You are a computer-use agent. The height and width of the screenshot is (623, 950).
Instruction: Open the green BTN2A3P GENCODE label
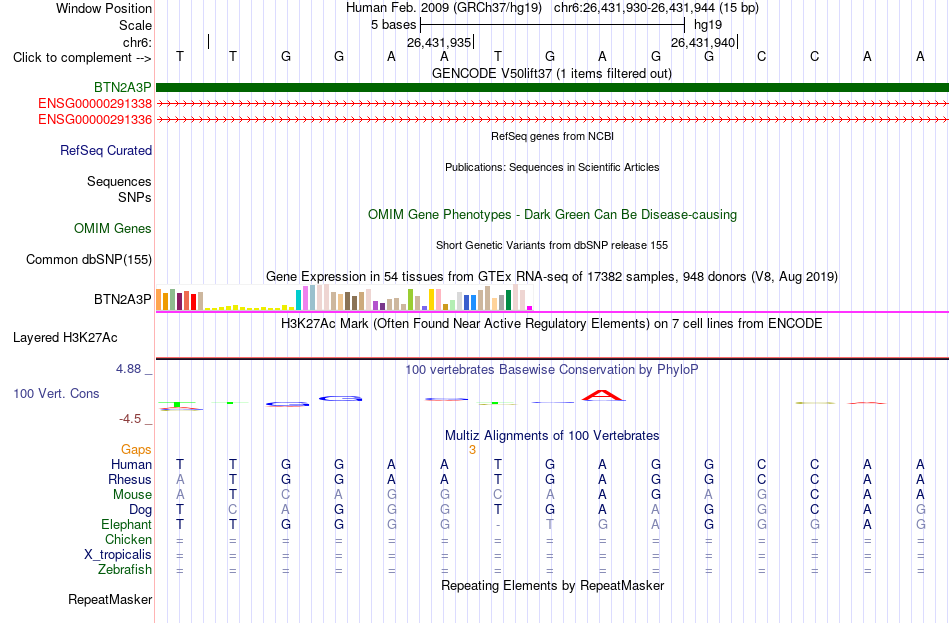(x=122, y=88)
